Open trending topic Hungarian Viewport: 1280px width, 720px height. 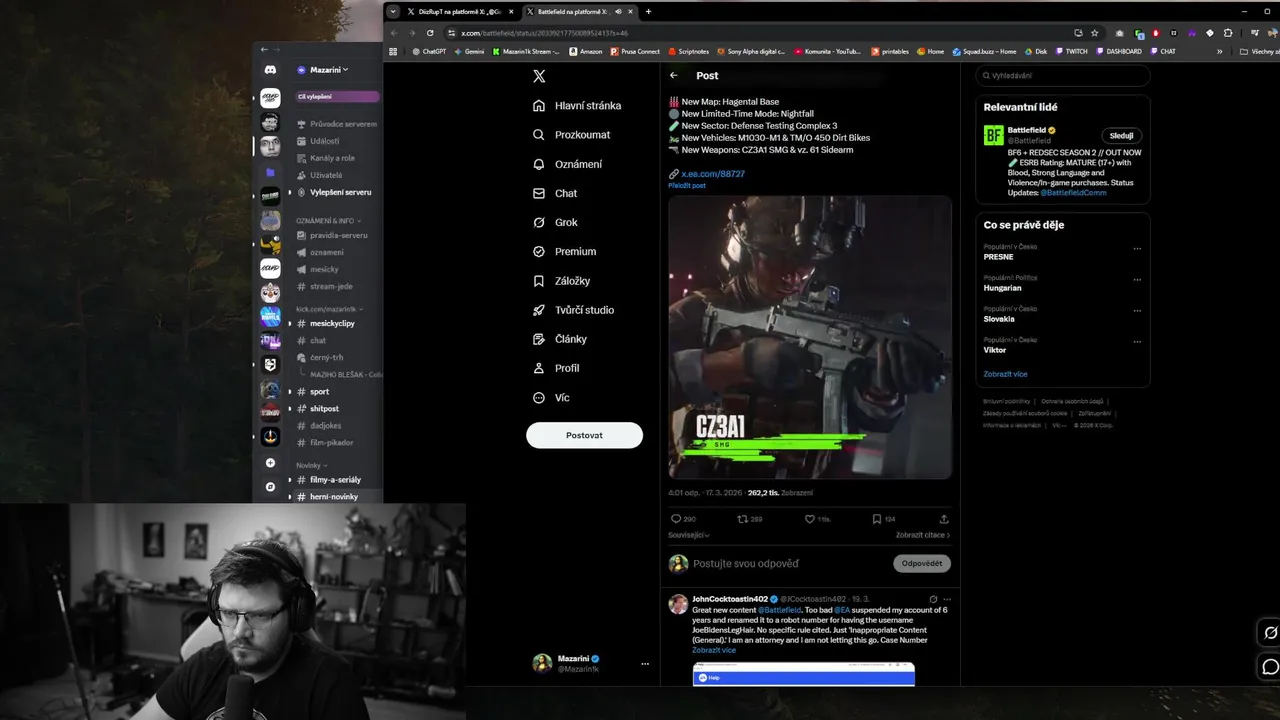[1002, 288]
